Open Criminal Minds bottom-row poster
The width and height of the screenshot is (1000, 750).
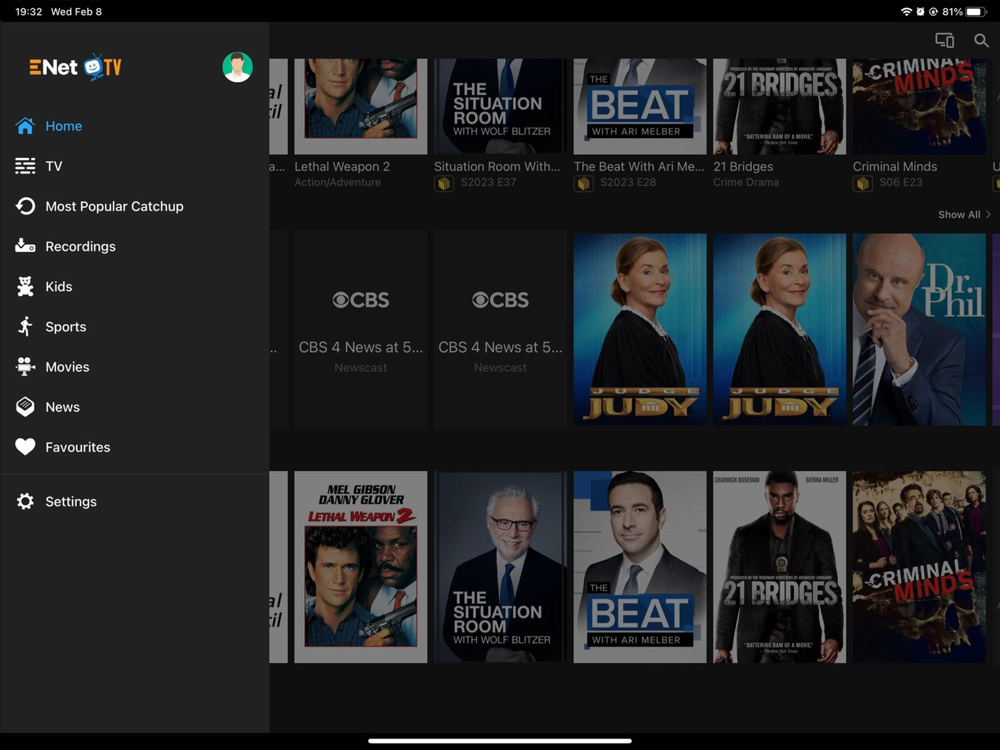click(x=919, y=567)
